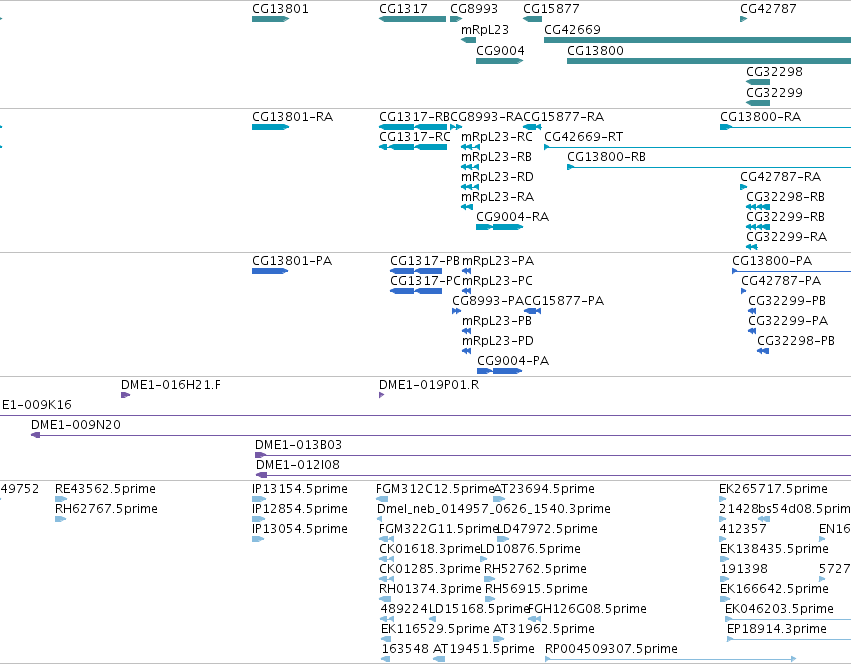The image size is (851, 664).
Task: Select the CG9004 gene label
Action: (500, 50)
